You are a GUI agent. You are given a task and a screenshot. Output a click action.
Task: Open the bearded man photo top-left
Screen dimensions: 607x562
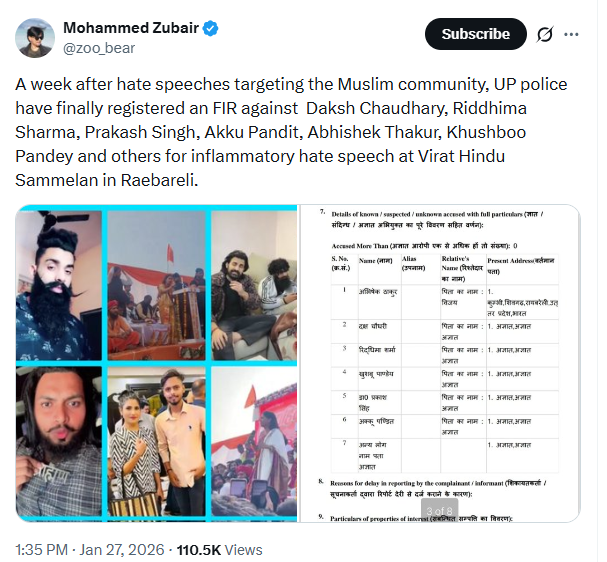[x=59, y=282]
